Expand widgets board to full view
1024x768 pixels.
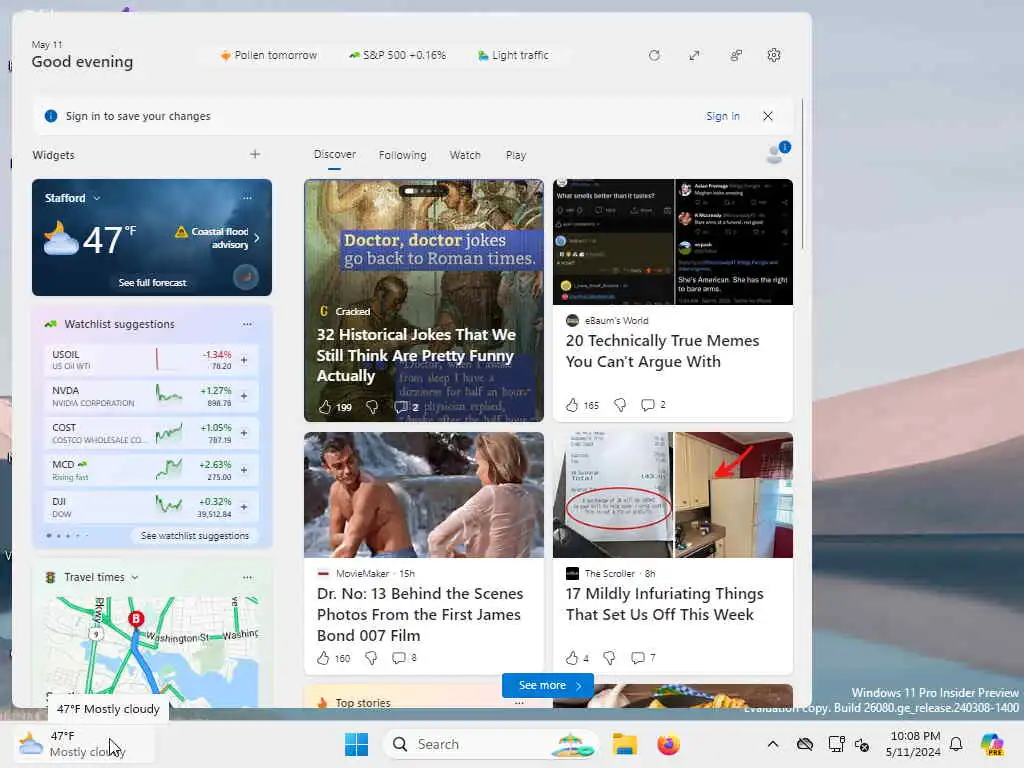[694, 56]
